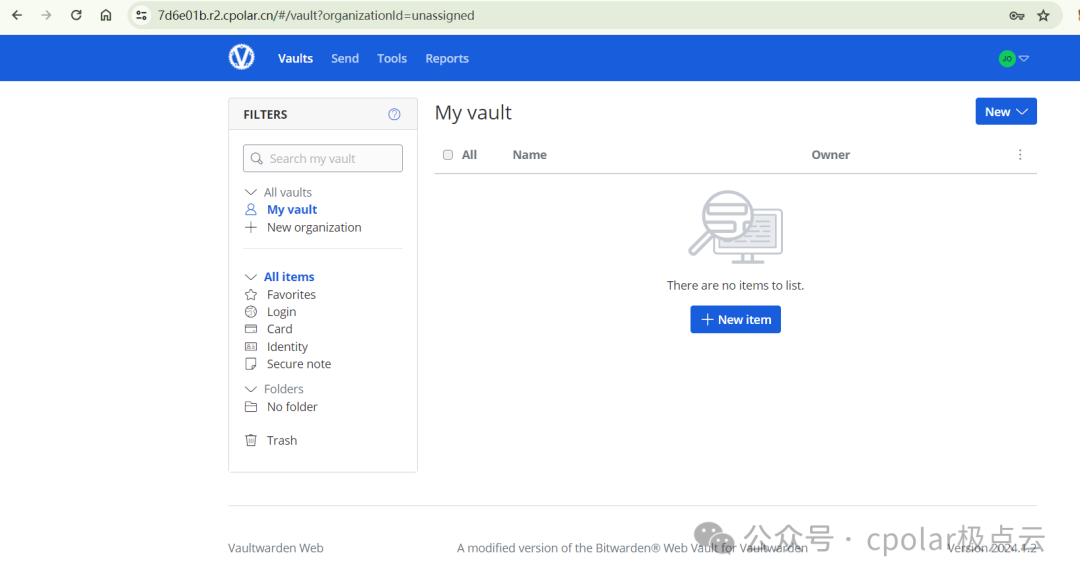1080x582 pixels.
Task: Click the browser bookmark star icon
Action: 1043,15
